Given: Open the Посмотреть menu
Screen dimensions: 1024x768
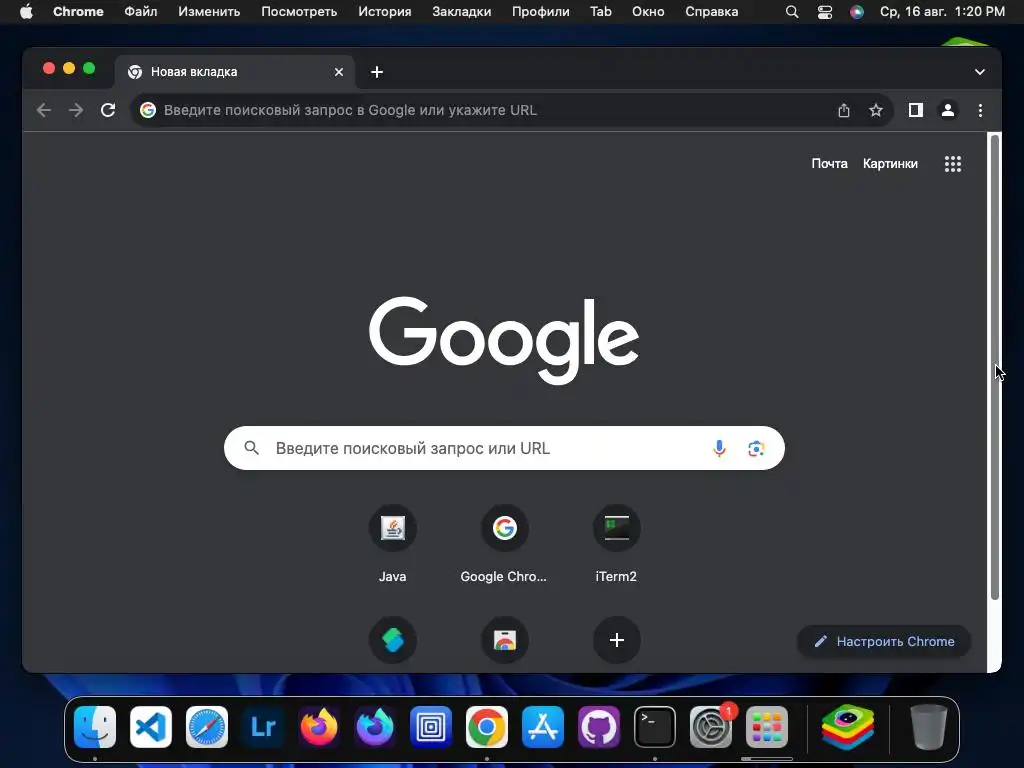Looking at the screenshot, I should (x=299, y=12).
